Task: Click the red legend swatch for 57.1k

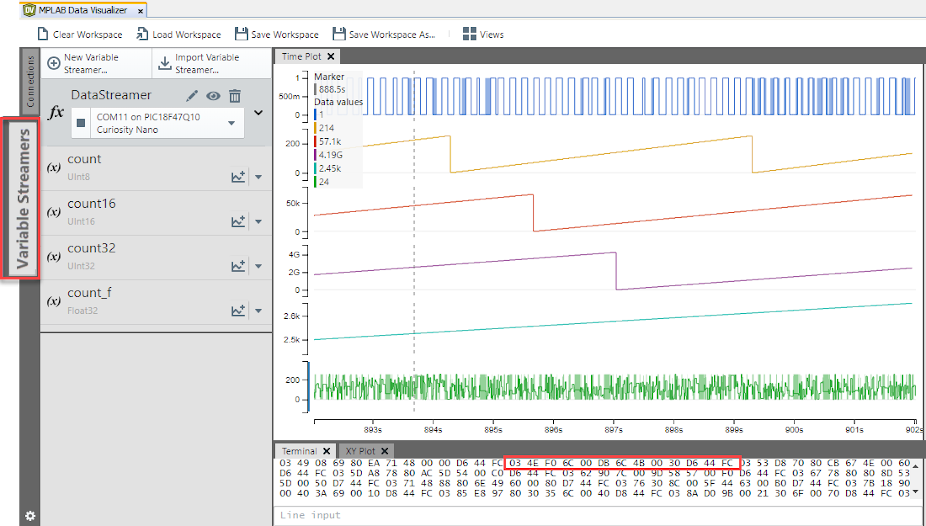Action: coord(315,142)
